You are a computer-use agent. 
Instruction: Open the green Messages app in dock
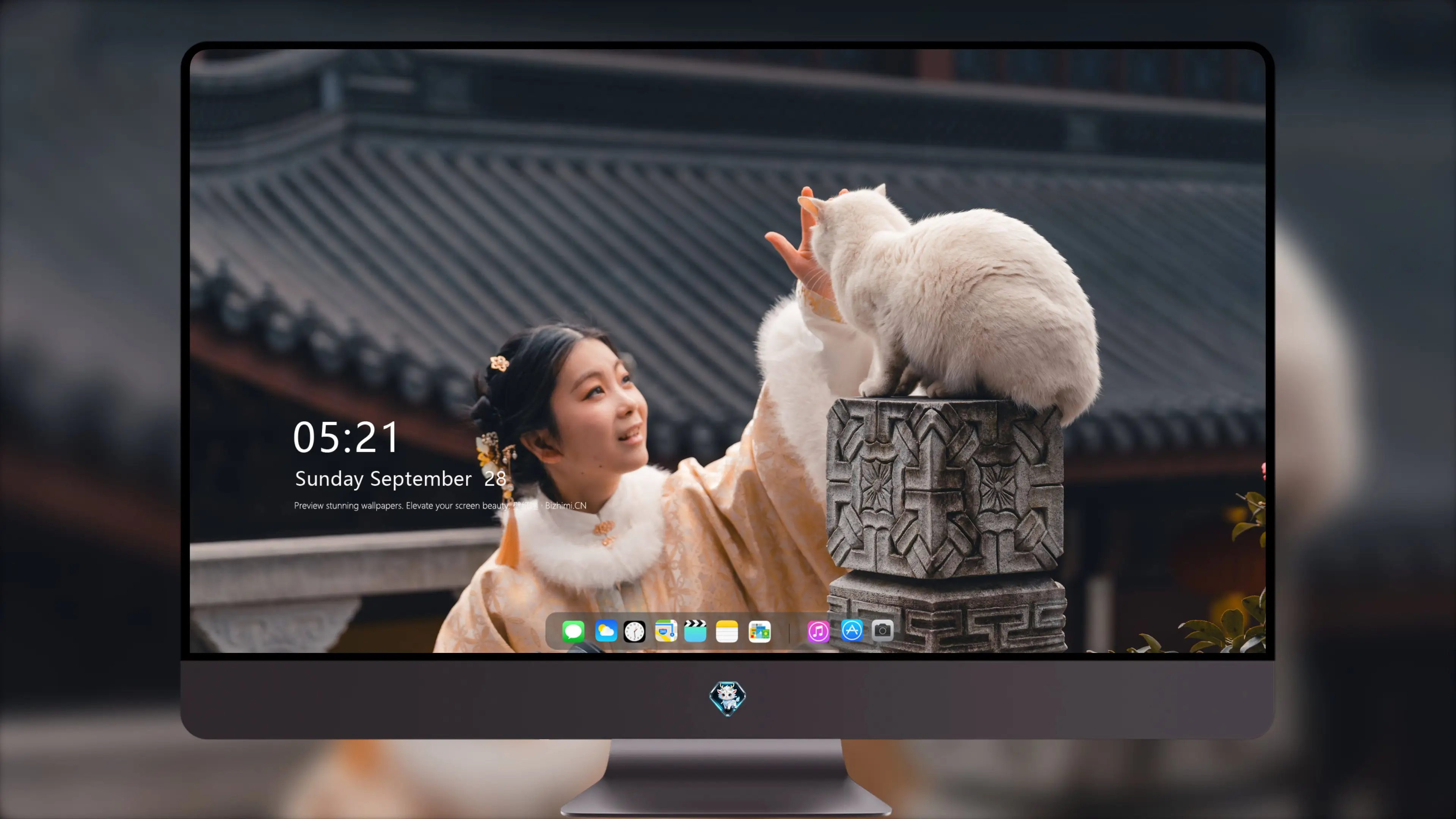573,631
